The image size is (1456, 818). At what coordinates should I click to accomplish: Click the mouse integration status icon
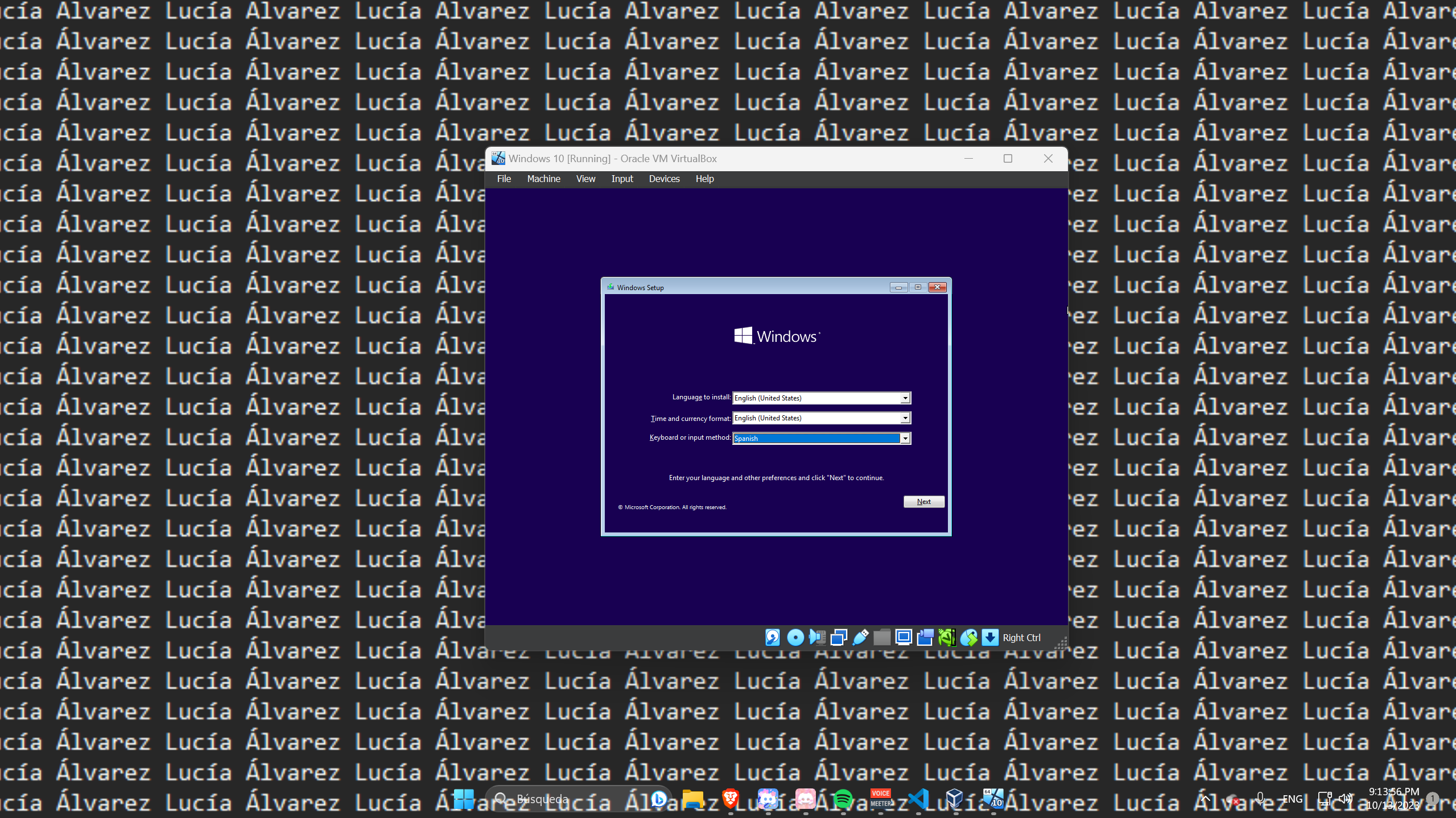coord(968,638)
